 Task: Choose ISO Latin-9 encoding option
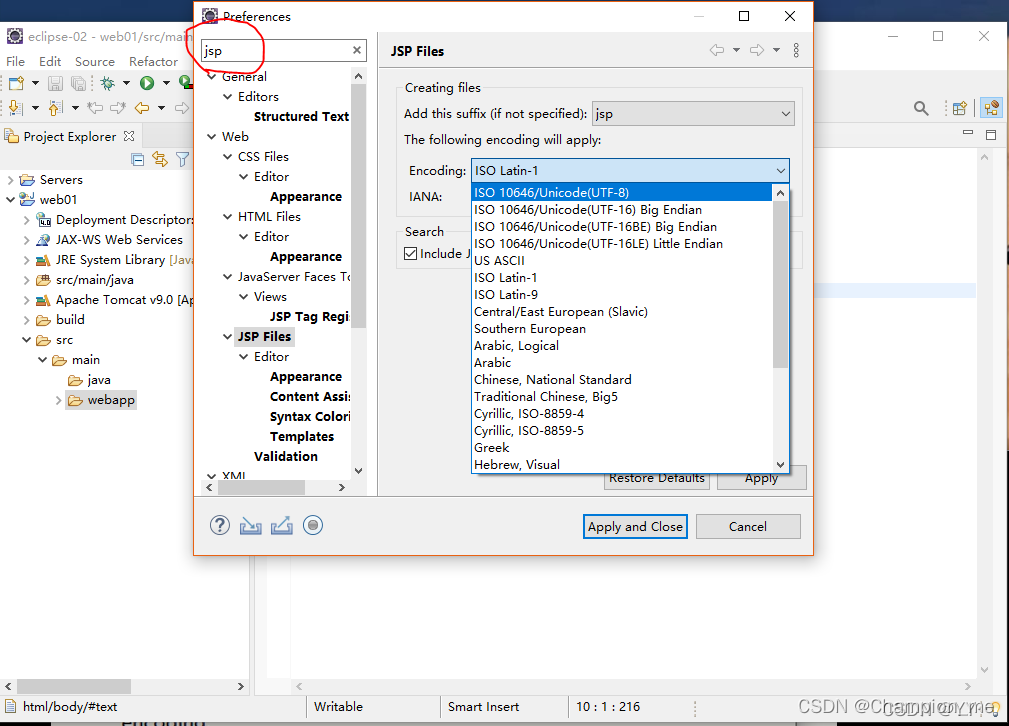(x=622, y=295)
